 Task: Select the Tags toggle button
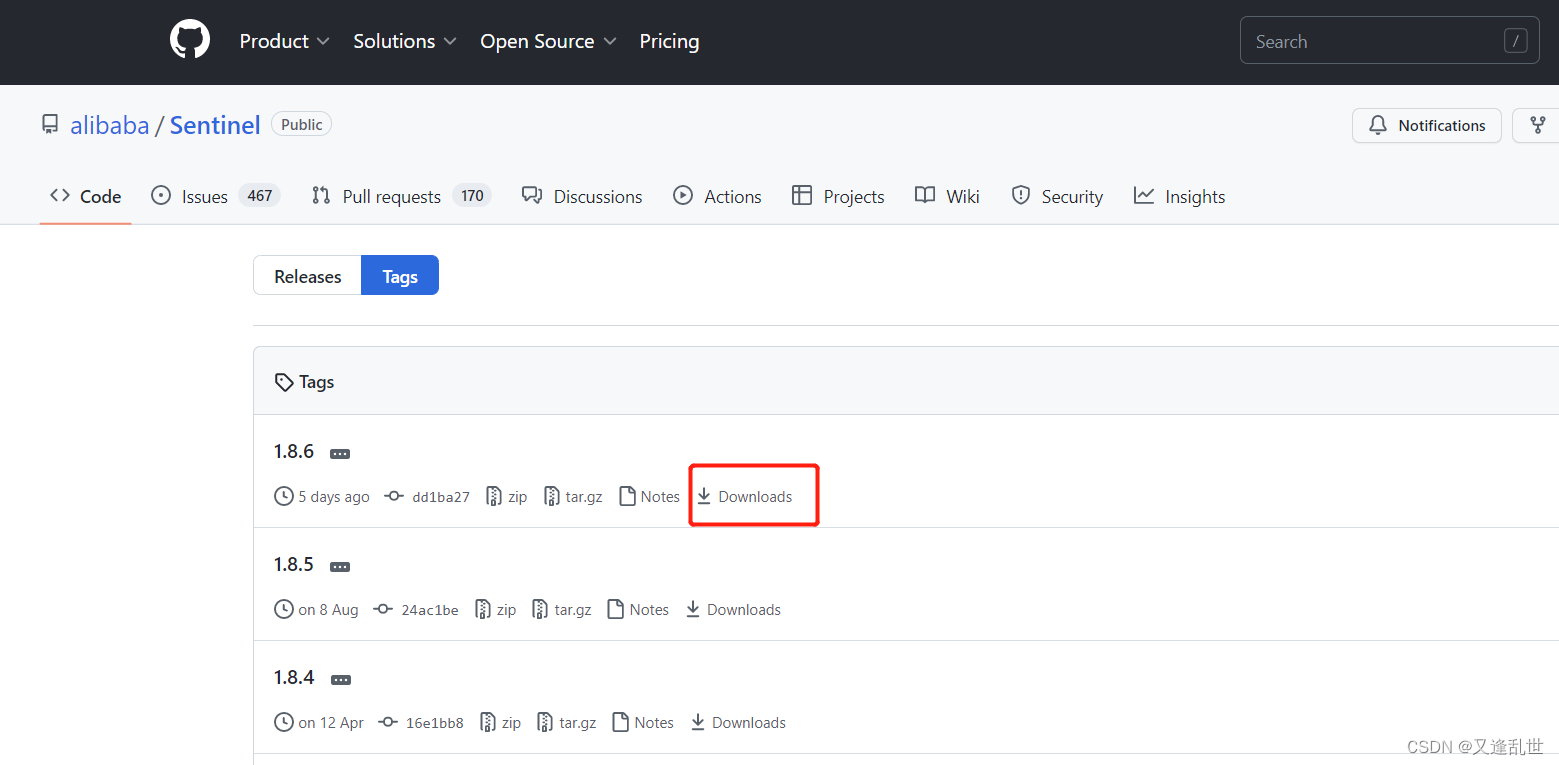[x=400, y=276]
